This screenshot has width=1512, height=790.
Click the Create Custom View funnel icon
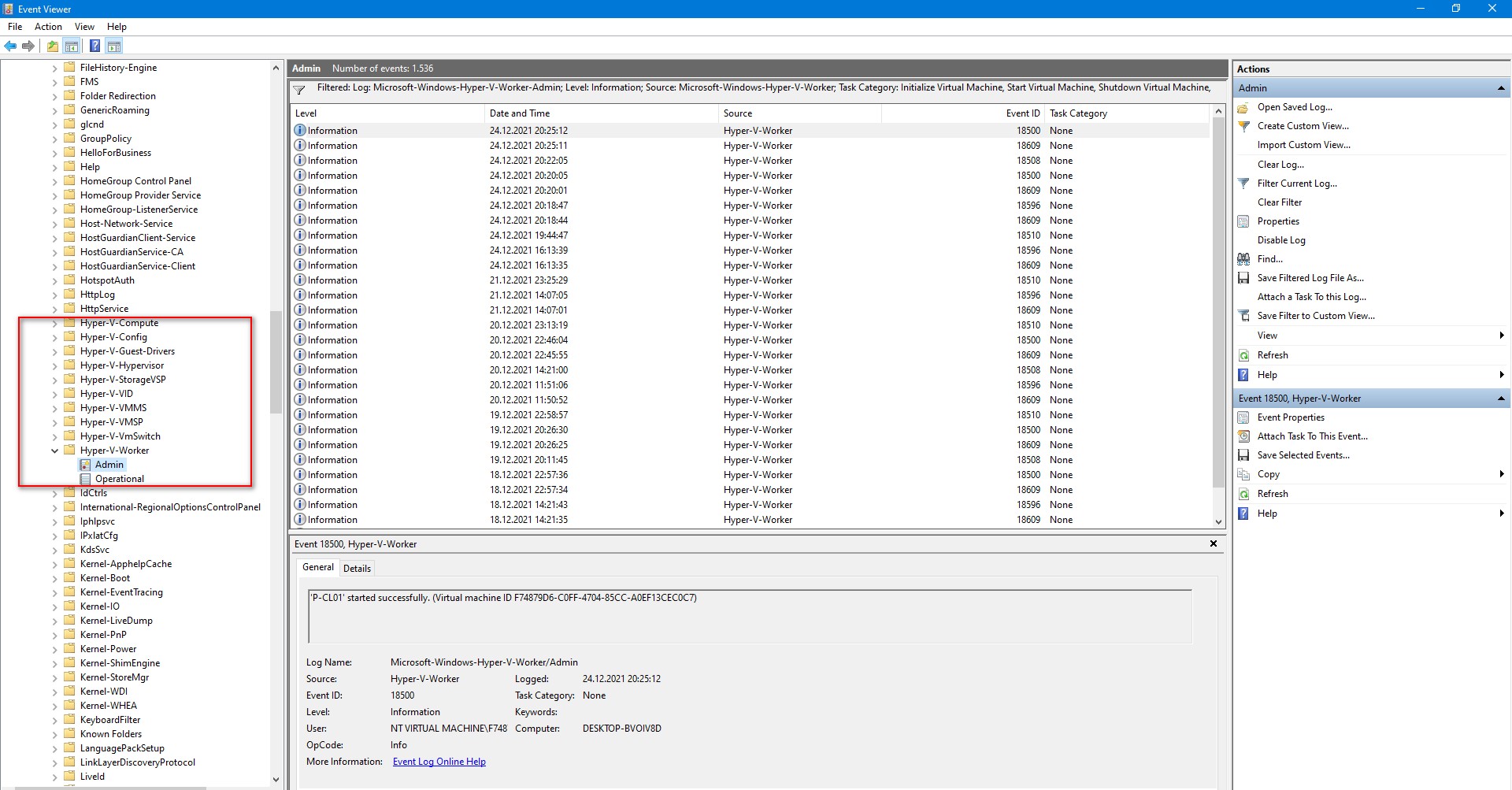(1243, 126)
